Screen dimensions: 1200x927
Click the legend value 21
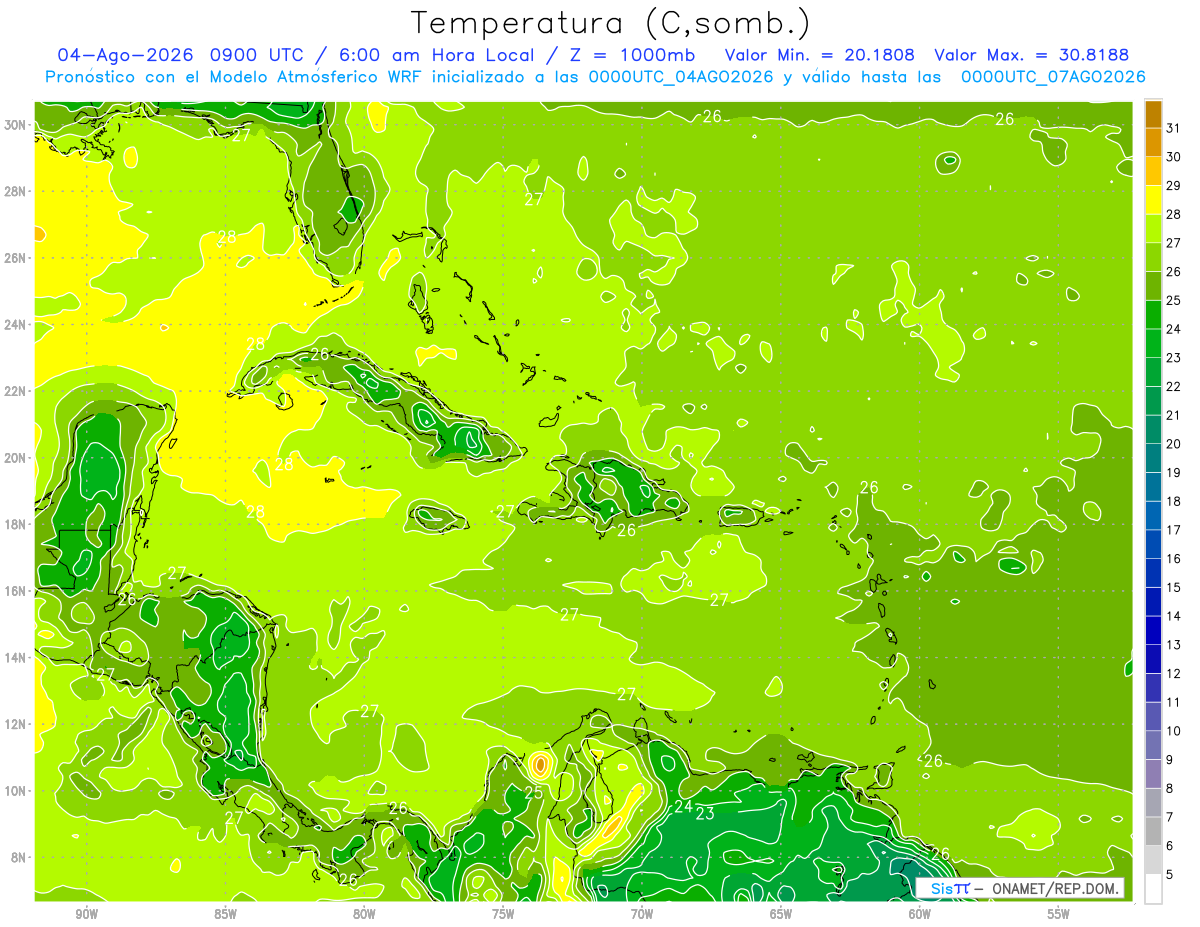pos(1173,415)
